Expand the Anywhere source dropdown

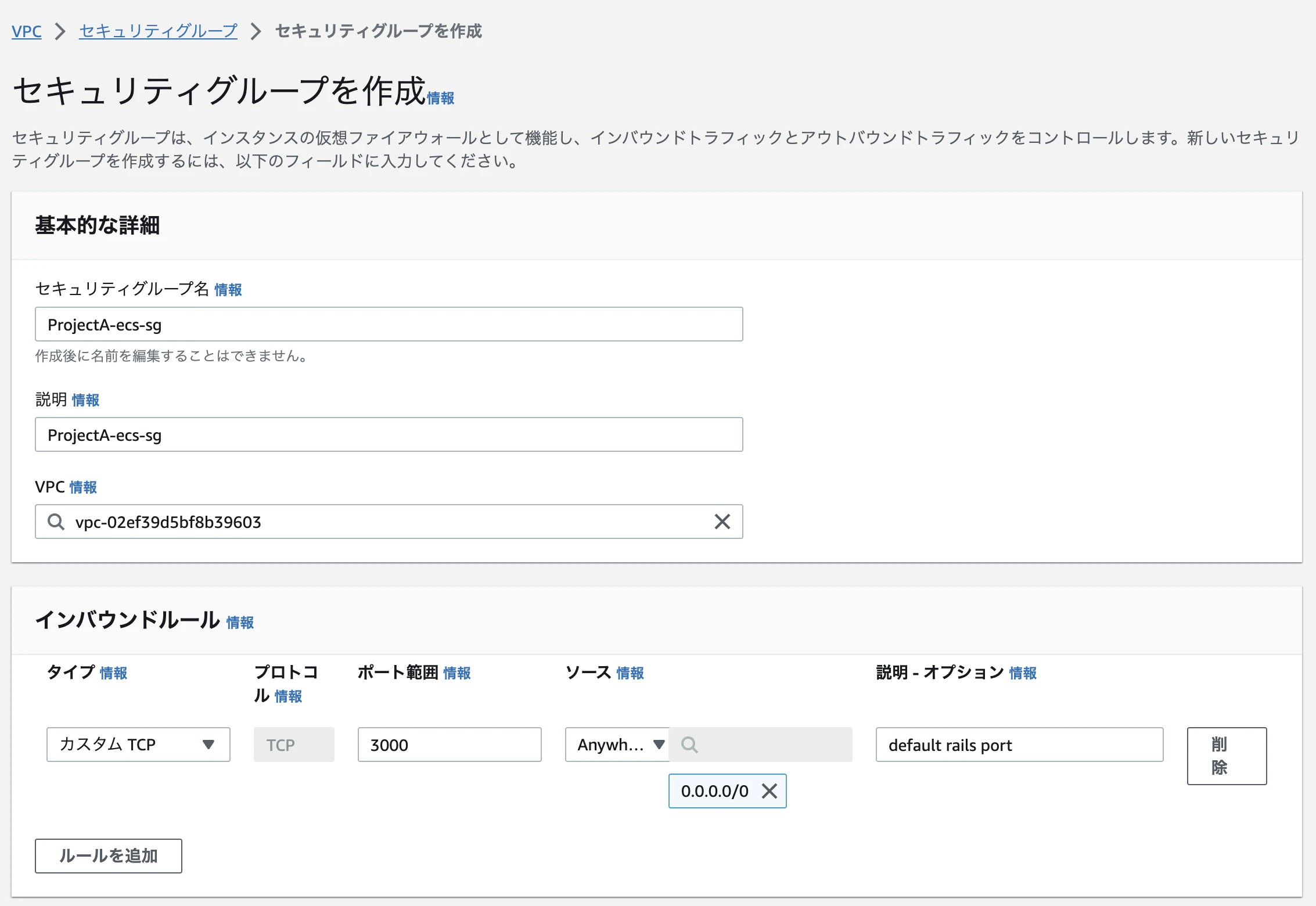pos(617,745)
